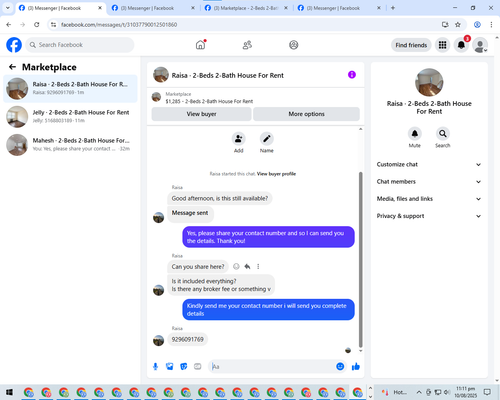Click the More options button
500x400 pixels.
tap(306, 114)
